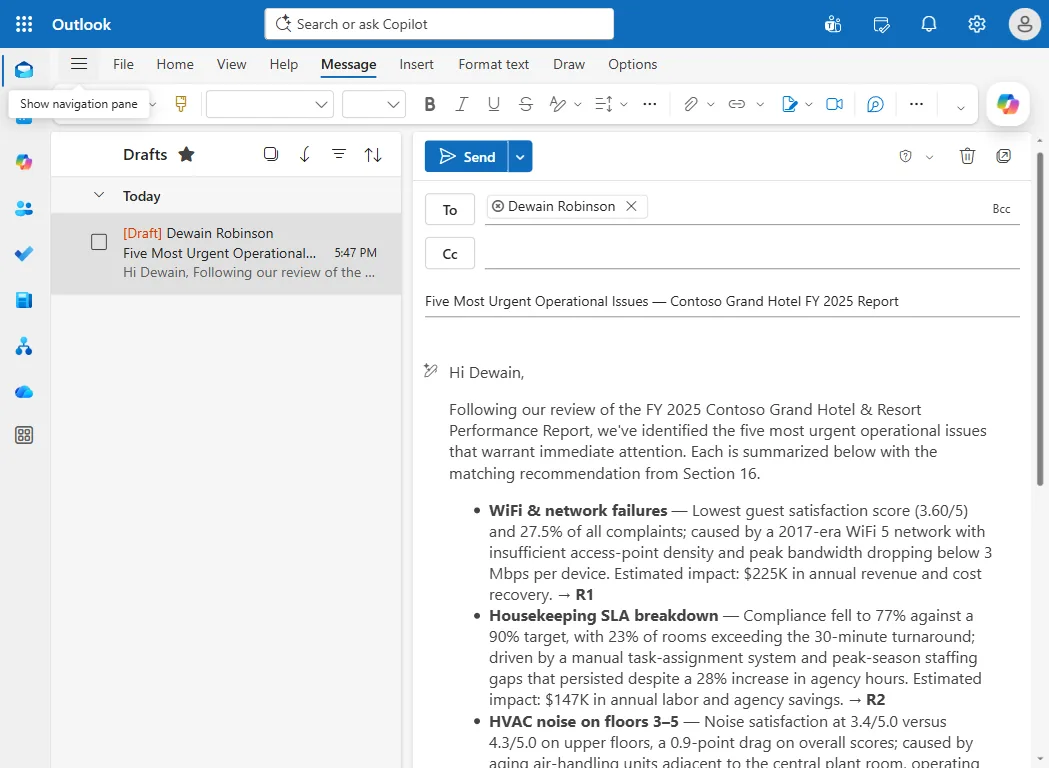The height and width of the screenshot is (768, 1049).
Task: Apply underline formatting
Action: tap(494, 104)
